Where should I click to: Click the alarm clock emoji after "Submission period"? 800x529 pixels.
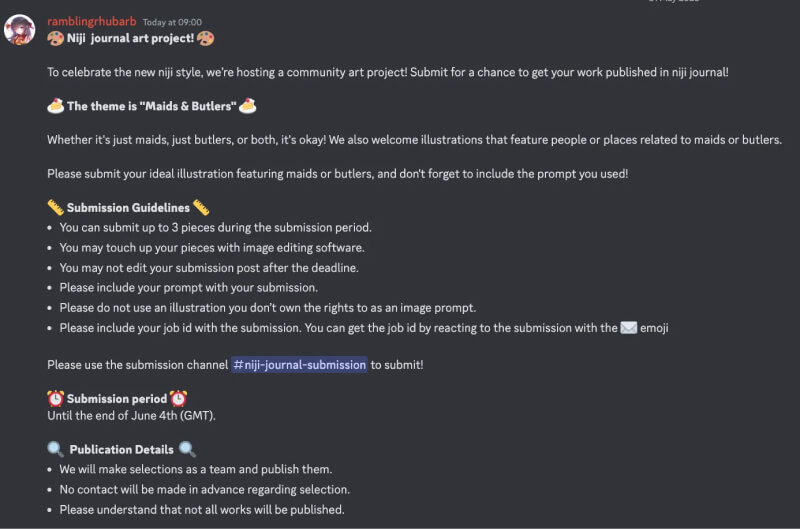[x=178, y=399]
